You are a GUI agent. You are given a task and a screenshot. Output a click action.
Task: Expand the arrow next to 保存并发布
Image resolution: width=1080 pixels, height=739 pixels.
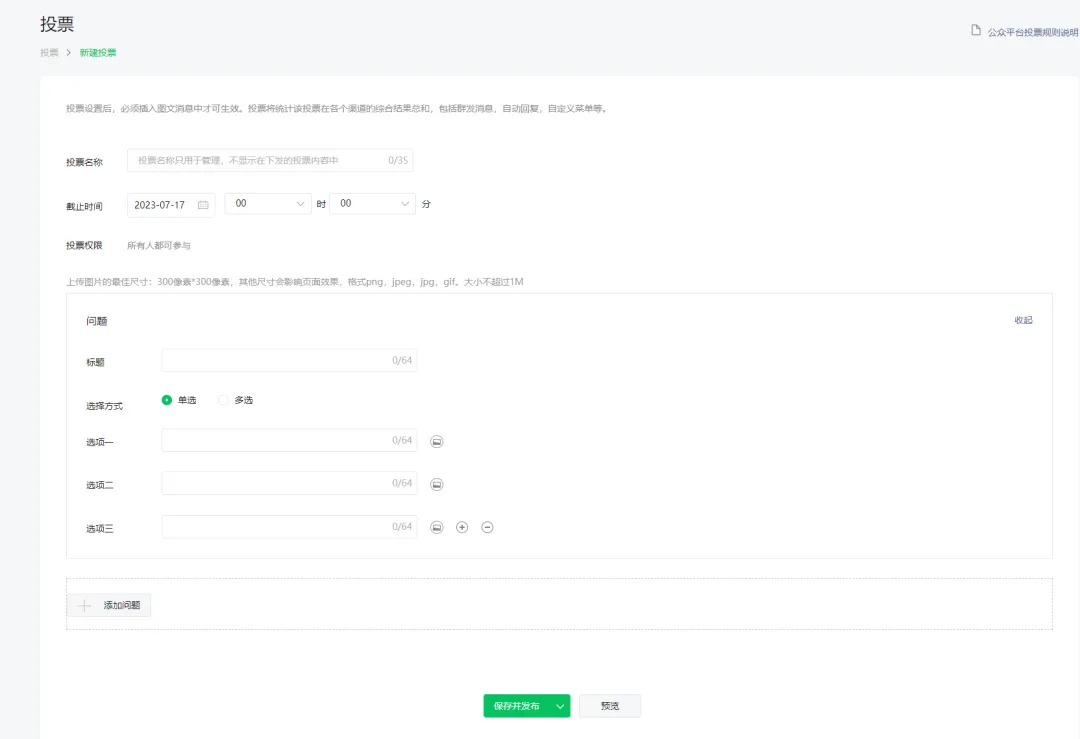(560, 706)
